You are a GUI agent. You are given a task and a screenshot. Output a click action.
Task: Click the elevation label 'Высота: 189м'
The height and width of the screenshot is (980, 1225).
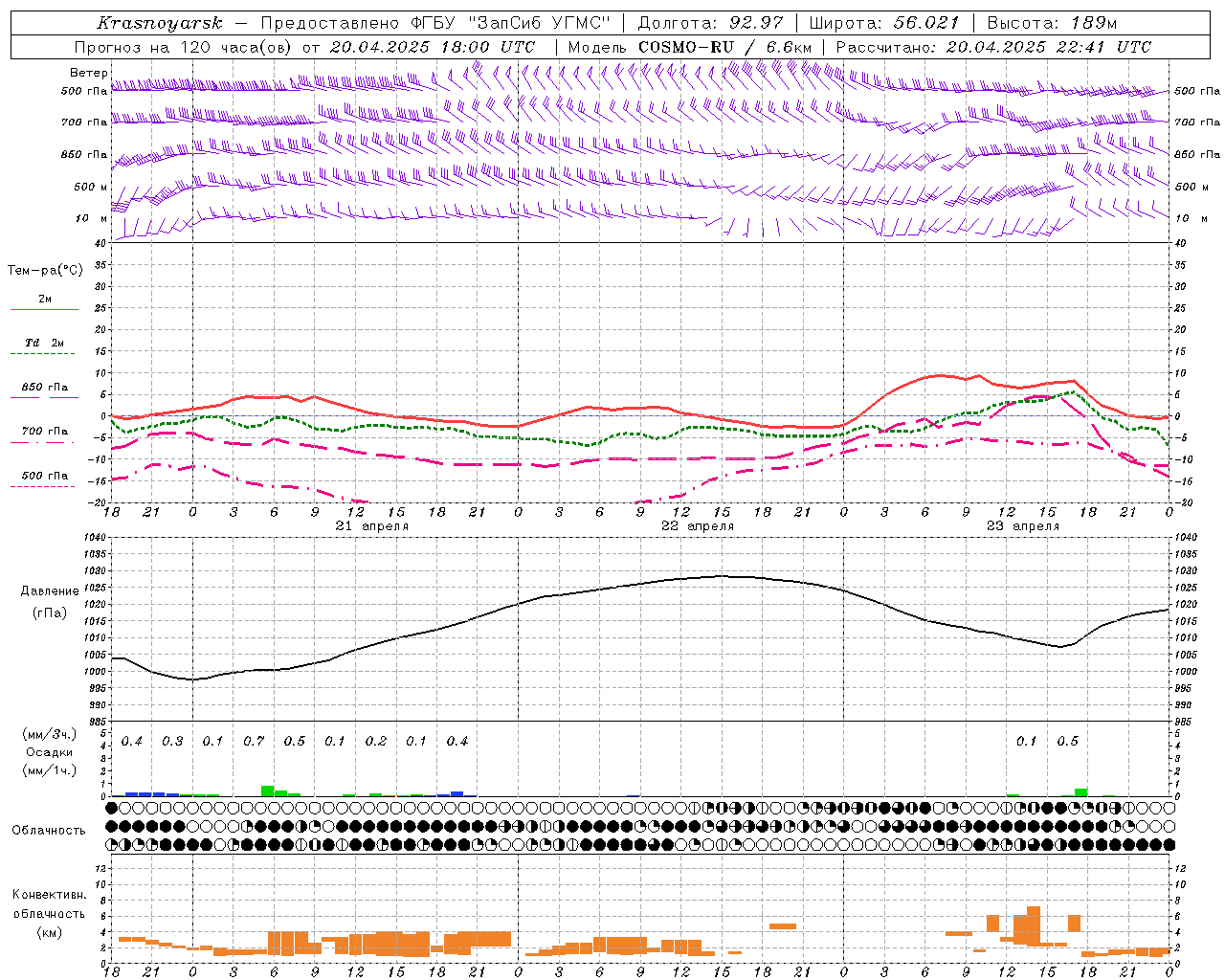point(1052,23)
